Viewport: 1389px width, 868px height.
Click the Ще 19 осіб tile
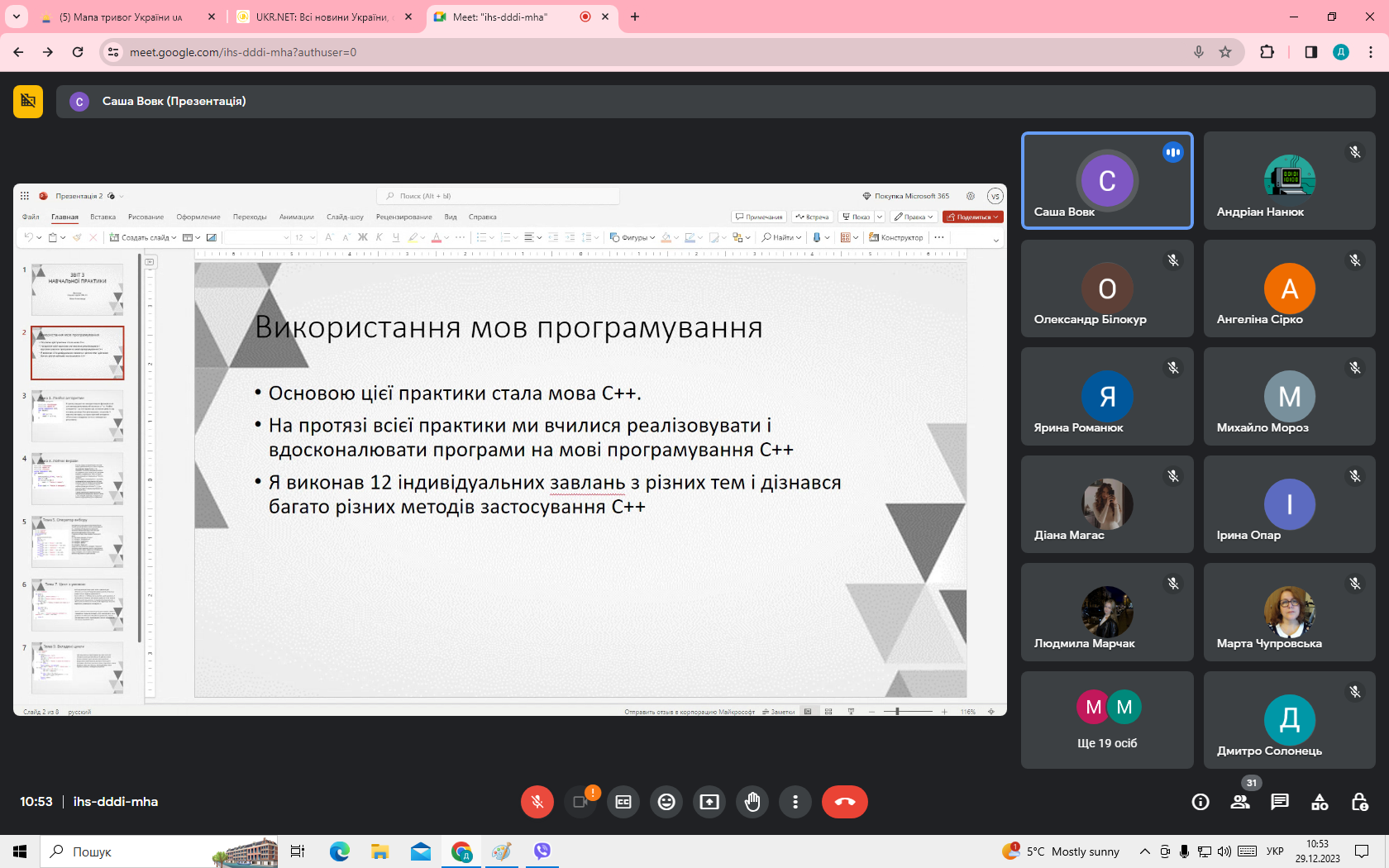(1107, 720)
